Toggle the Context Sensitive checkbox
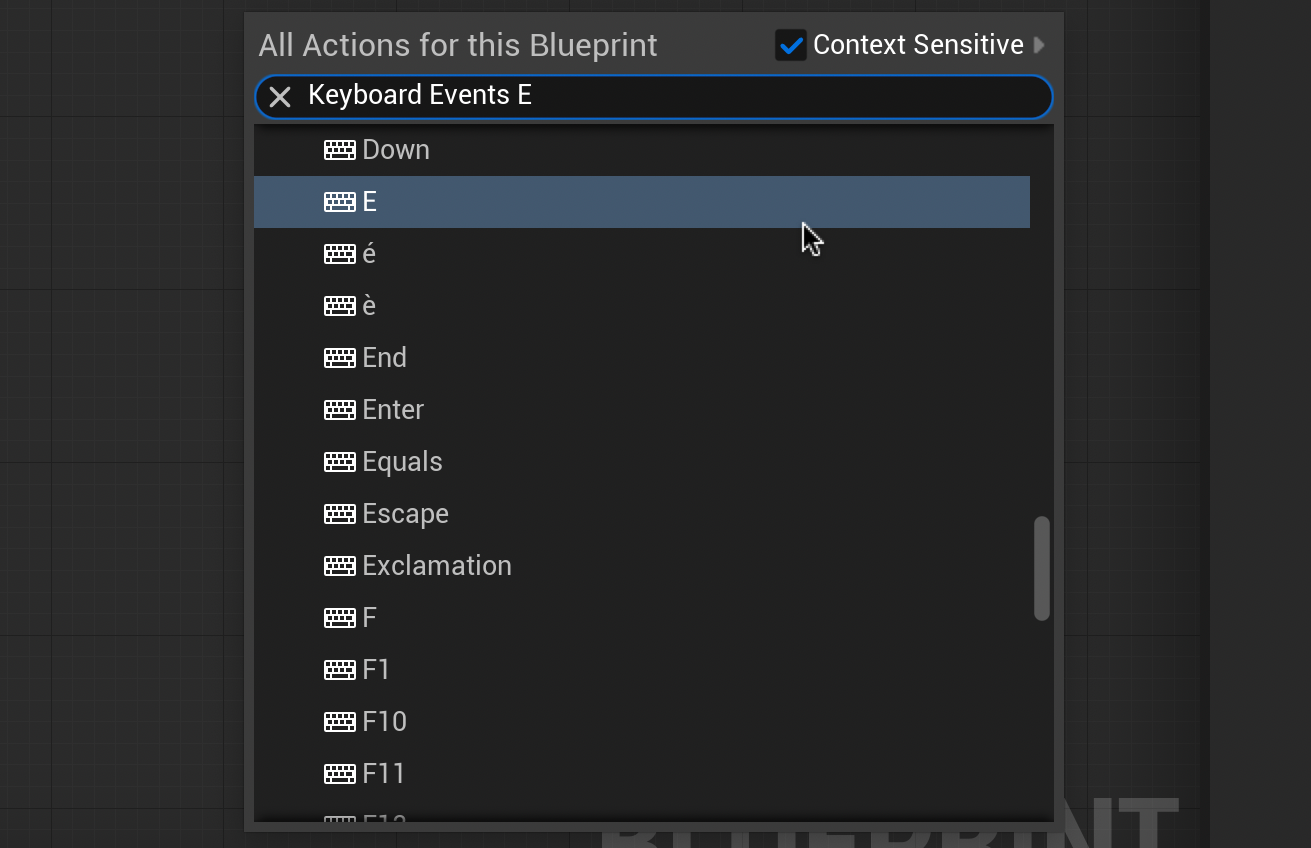Image resolution: width=1311 pixels, height=848 pixels. [790, 45]
